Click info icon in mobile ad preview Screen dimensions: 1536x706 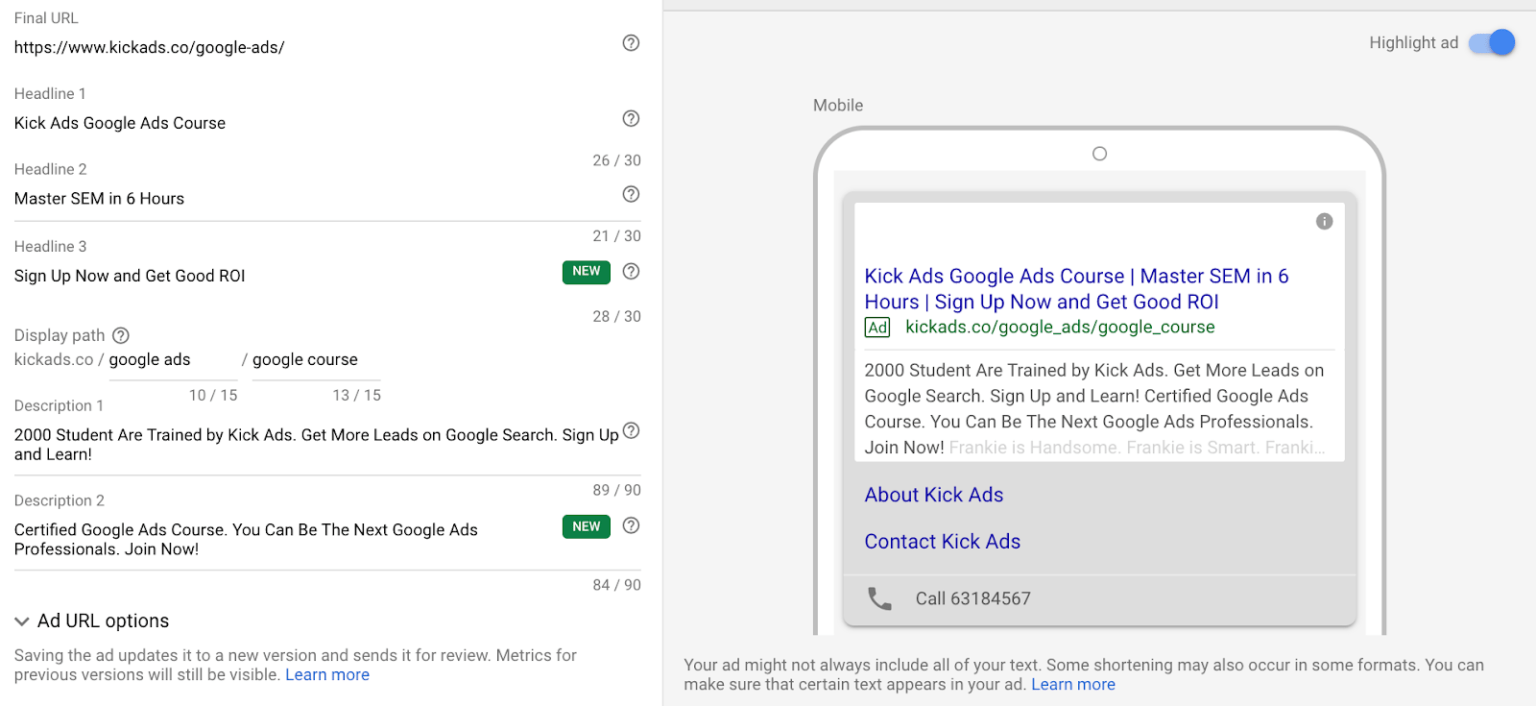tap(1324, 221)
